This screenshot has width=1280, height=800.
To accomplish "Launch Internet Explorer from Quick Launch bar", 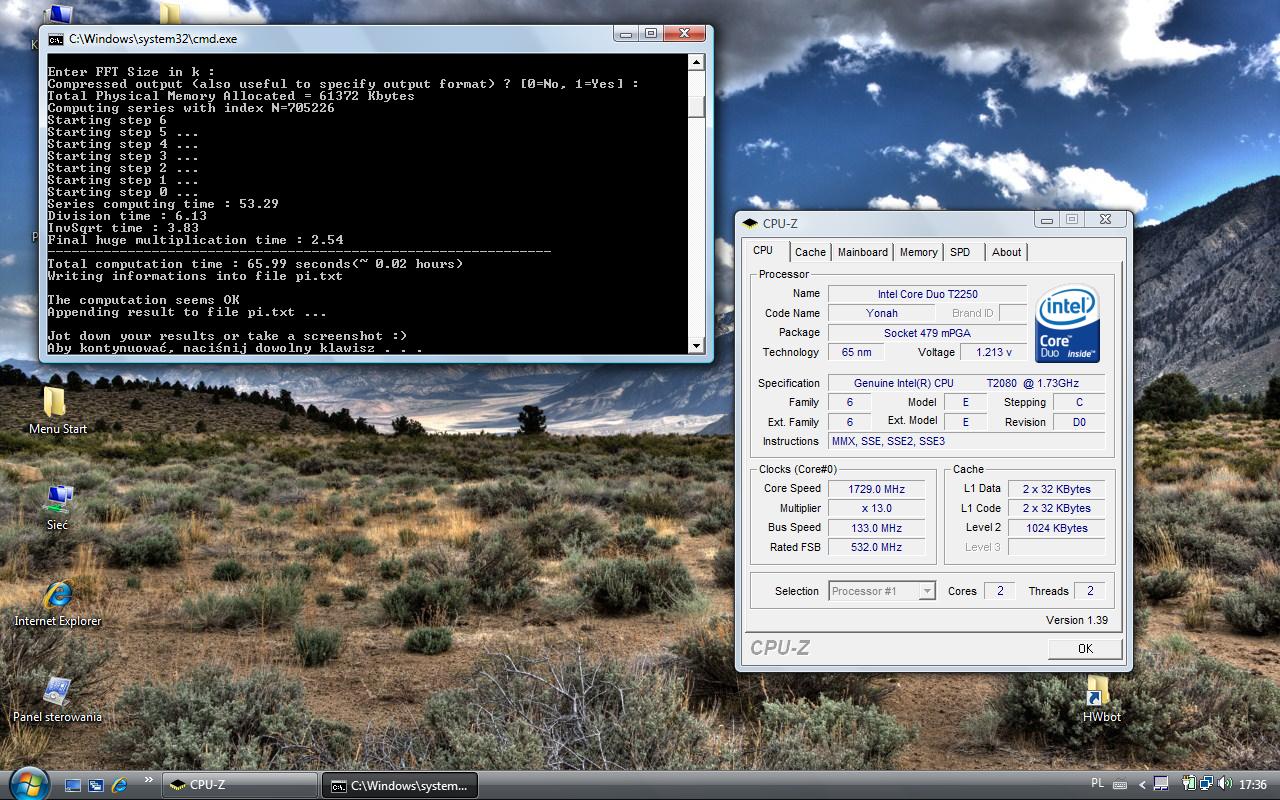I will [x=120, y=785].
